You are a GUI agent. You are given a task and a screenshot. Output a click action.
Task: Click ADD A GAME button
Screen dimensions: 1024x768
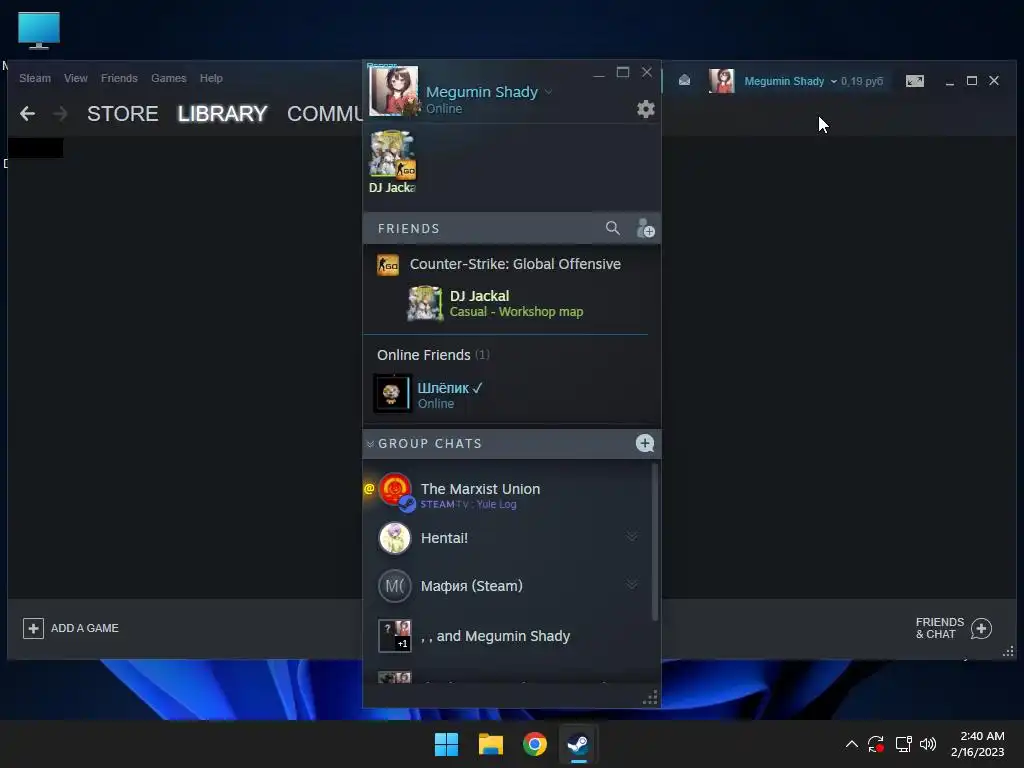71,628
